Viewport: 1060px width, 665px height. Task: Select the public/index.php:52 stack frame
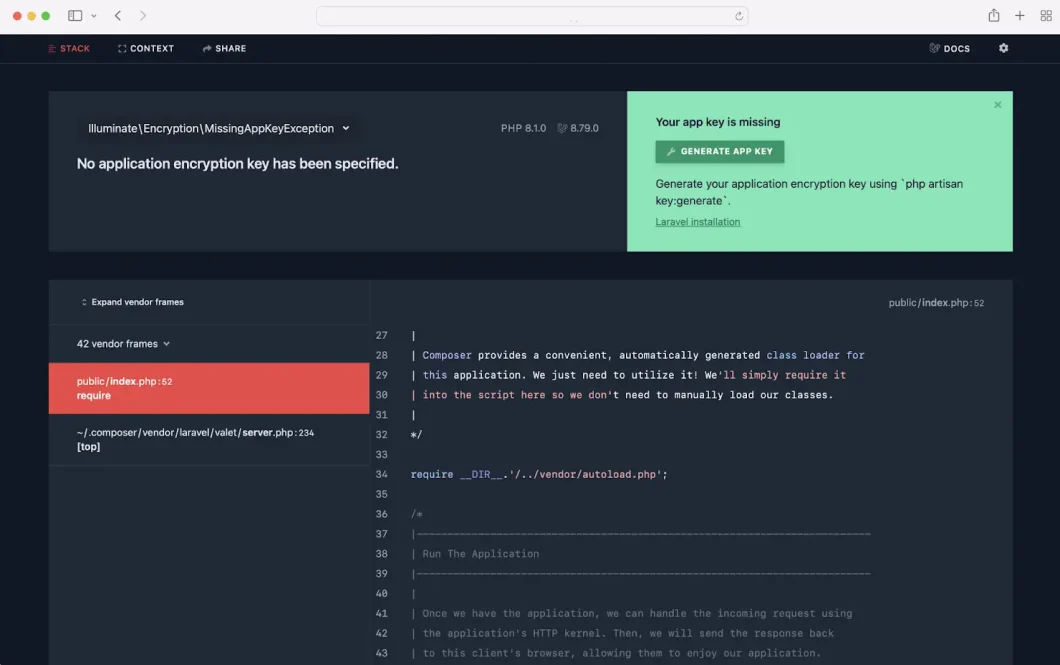pyautogui.click(x=208, y=388)
